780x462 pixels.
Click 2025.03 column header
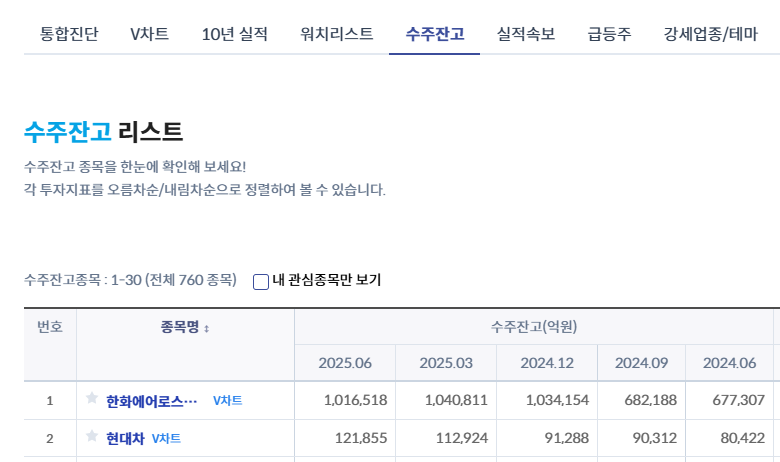446,362
